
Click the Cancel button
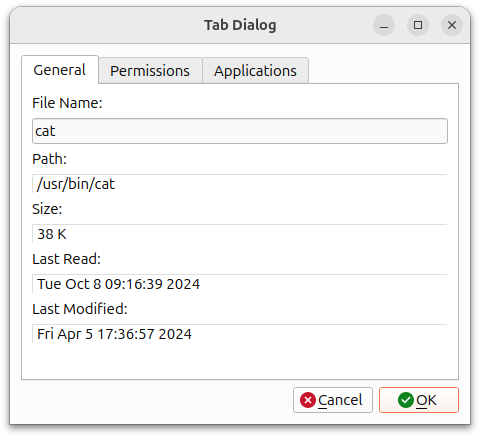(333, 400)
